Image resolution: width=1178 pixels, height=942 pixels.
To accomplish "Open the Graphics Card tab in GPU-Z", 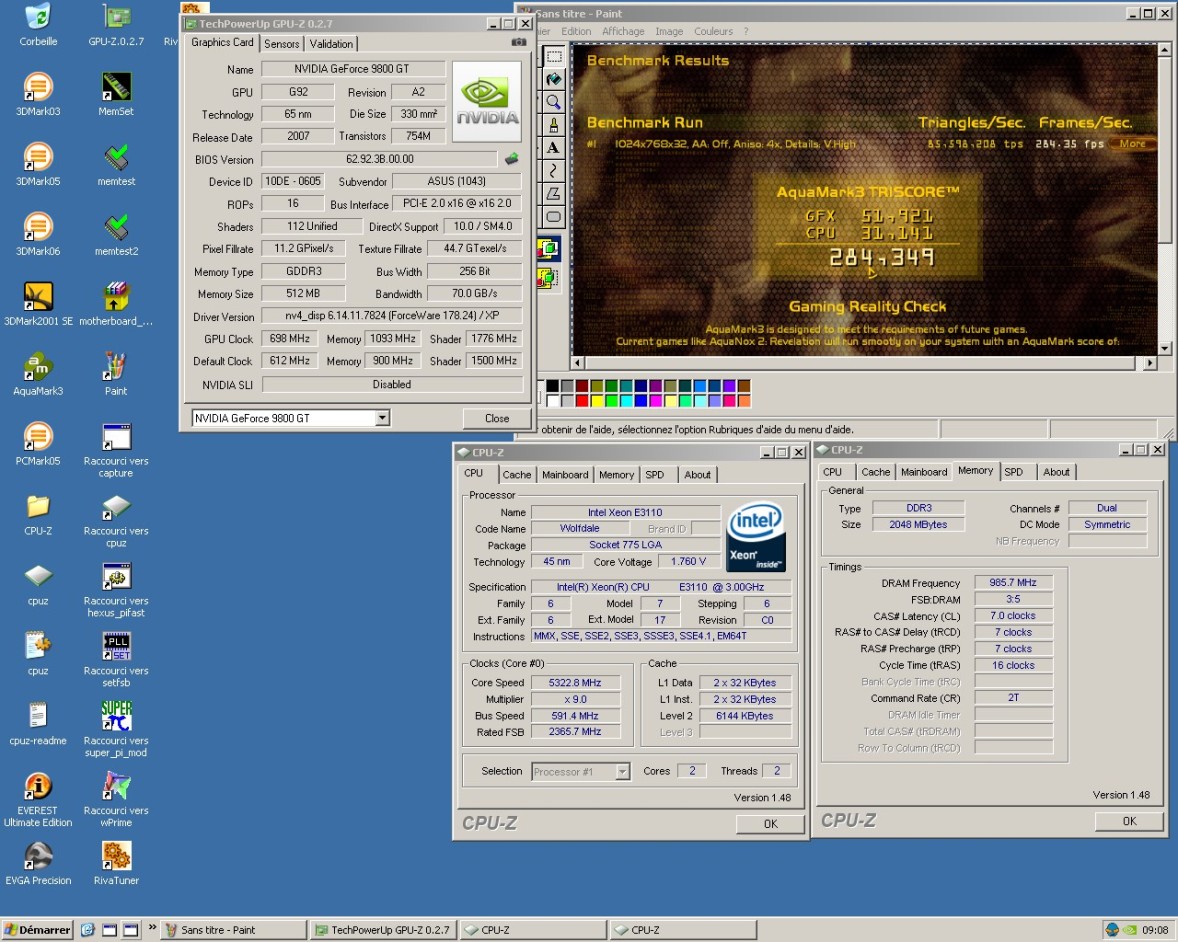I will pyautogui.click(x=222, y=42).
